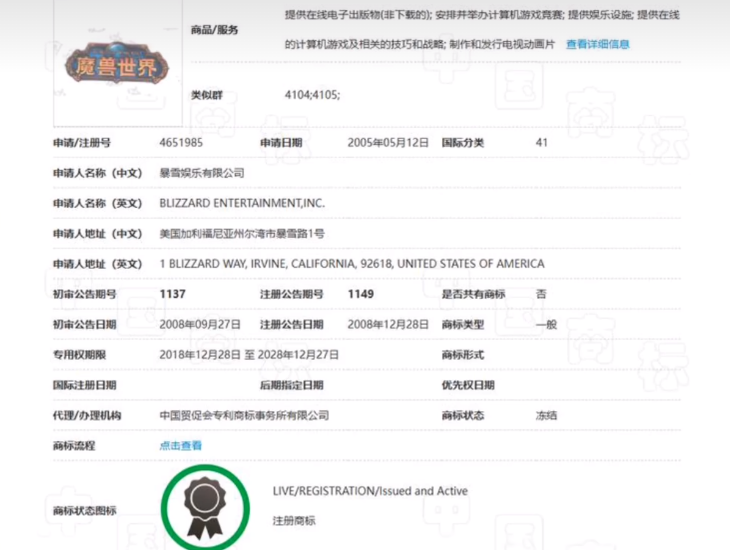Click the 申请人地址（中文） label
The width and height of the screenshot is (730, 550).
pyautogui.click(x=97, y=234)
